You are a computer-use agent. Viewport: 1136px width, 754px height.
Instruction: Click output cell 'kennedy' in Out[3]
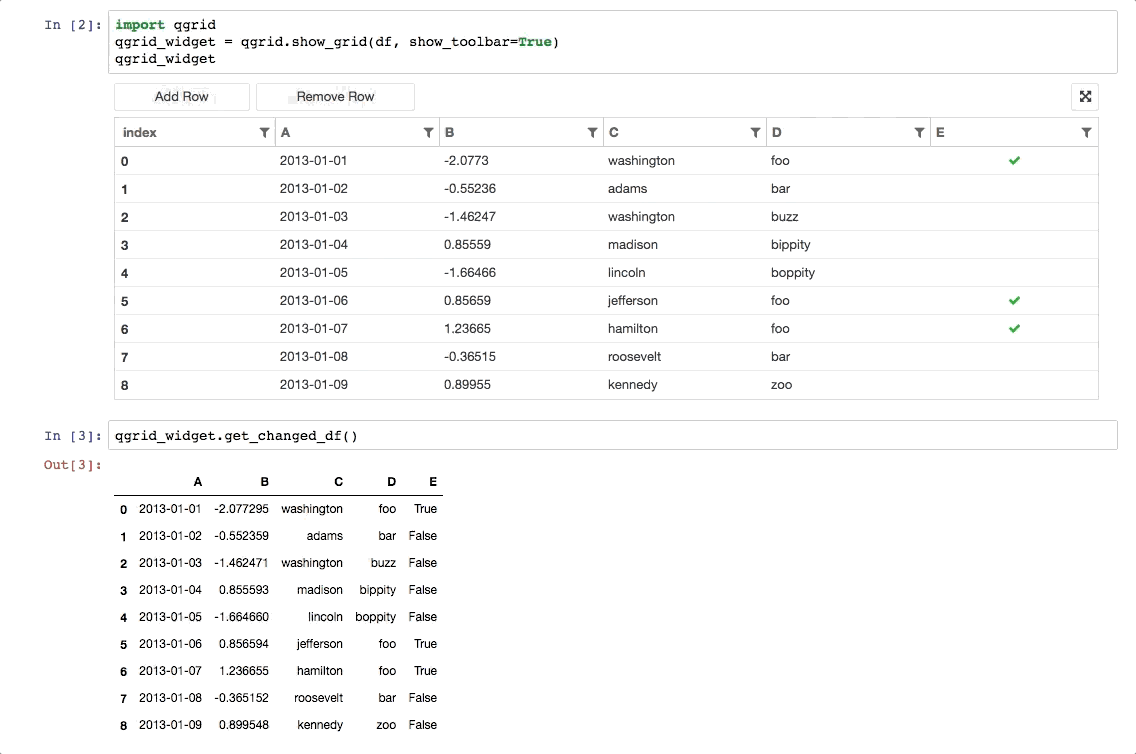click(320, 725)
